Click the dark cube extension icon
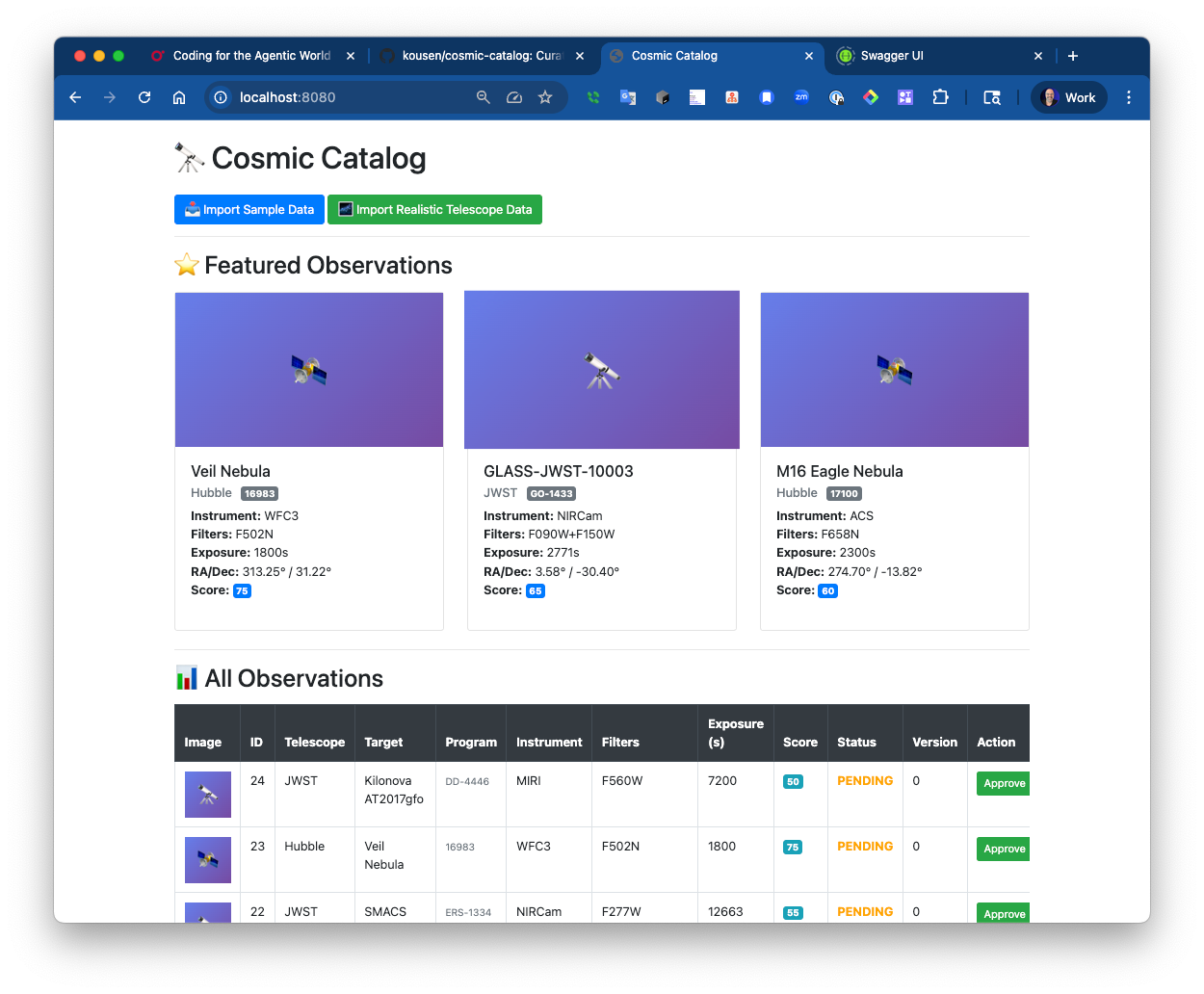This screenshot has height=994, width=1204. tap(663, 97)
